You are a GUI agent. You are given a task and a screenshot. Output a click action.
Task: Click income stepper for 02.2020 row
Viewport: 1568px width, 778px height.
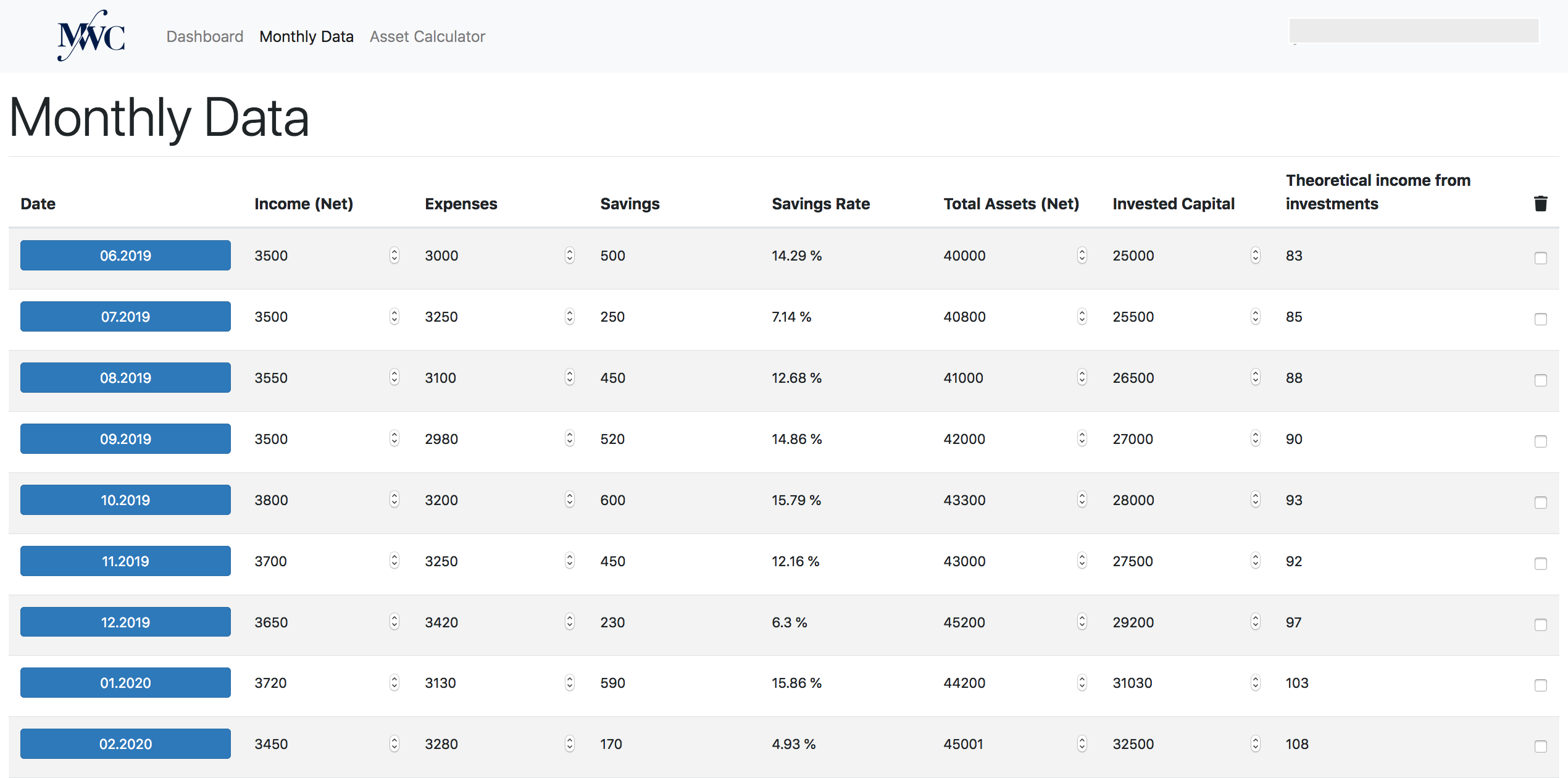coord(394,743)
